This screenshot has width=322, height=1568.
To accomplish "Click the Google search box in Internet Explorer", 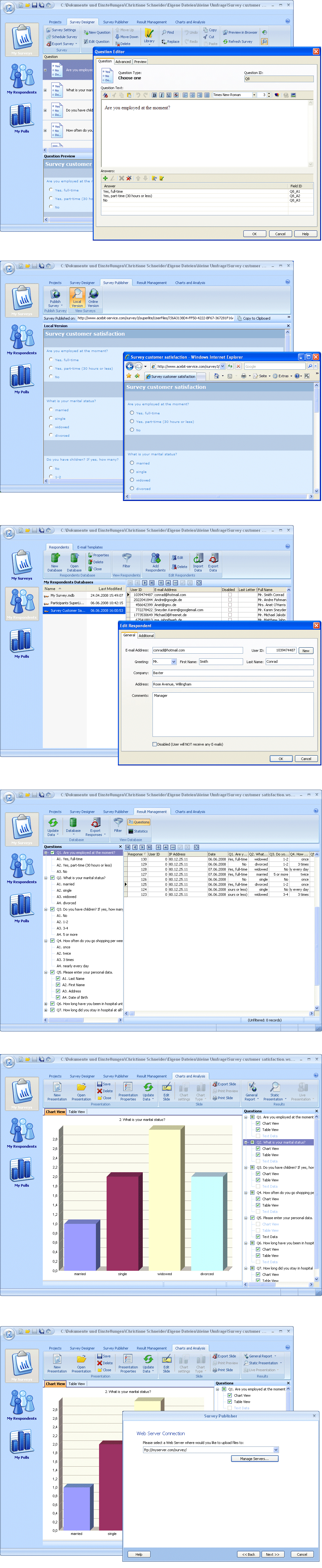I will pos(275,366).
